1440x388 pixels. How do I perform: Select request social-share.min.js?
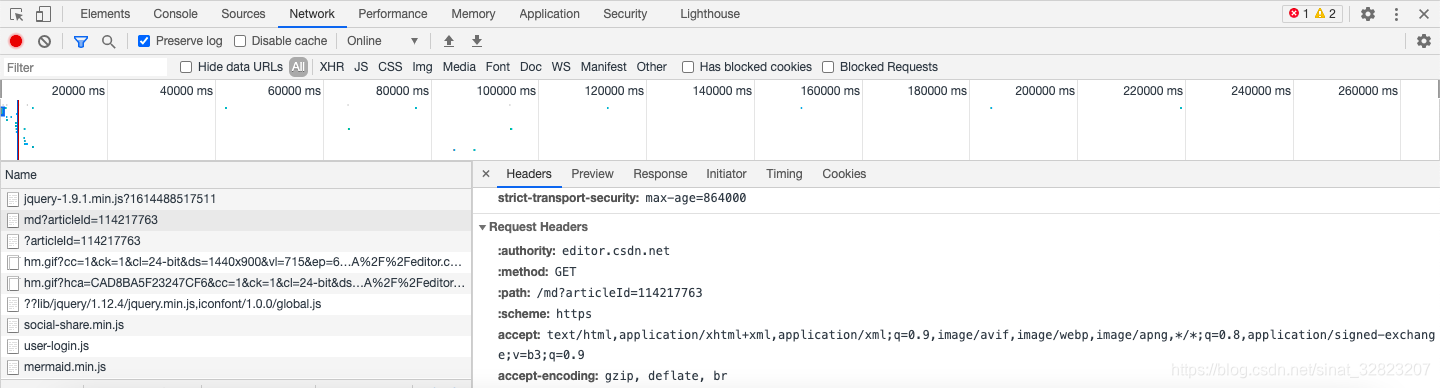[x=236, y=325]
